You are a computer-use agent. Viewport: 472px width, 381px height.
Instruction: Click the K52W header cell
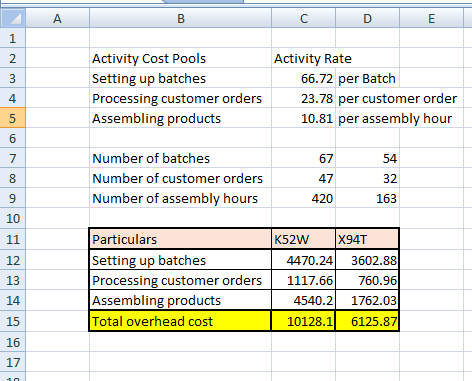point(304,239)
